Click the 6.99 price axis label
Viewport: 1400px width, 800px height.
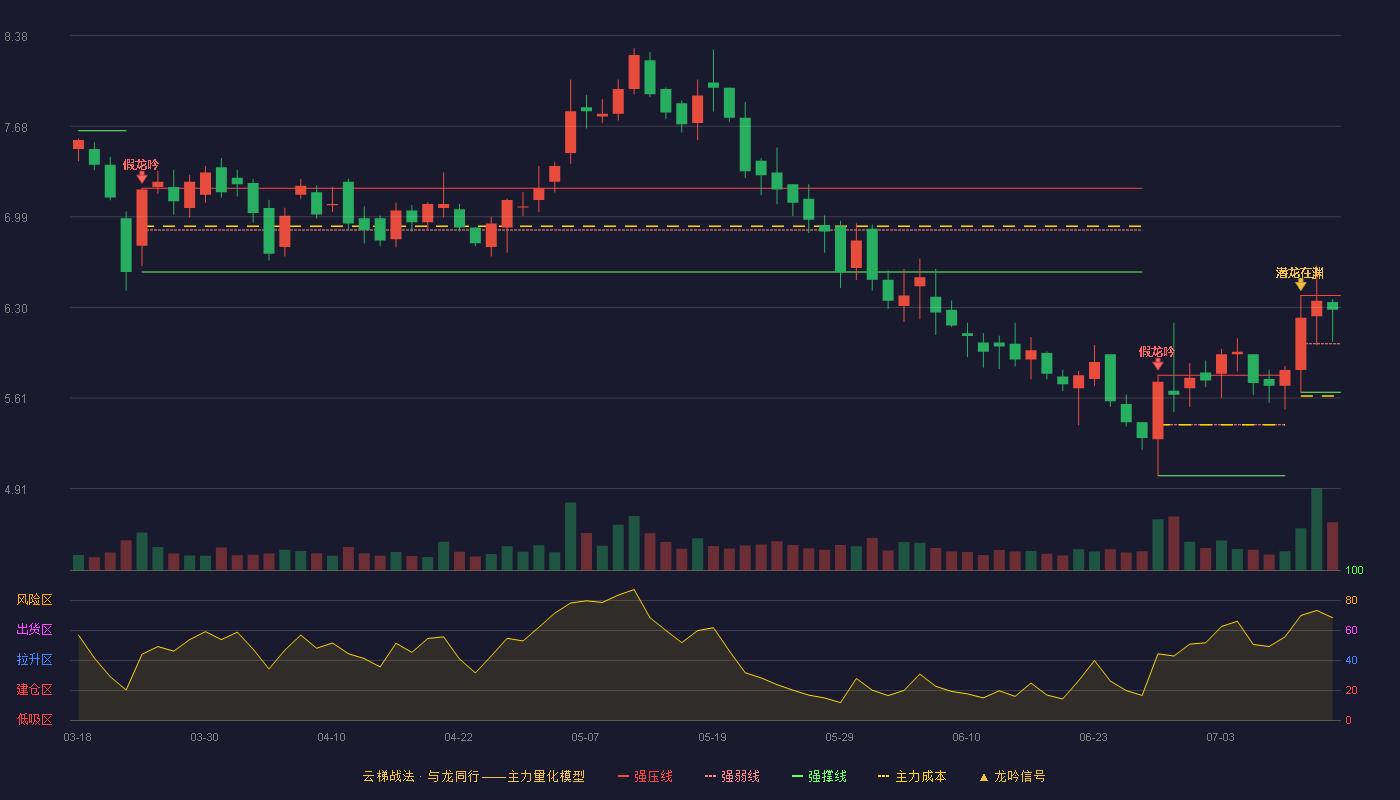tap(16, 218)
